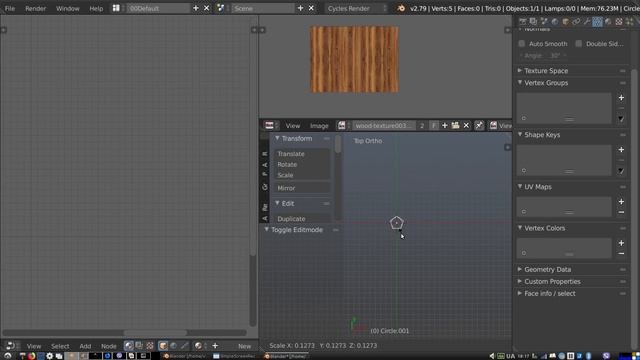
Task: Open the Material properties tab icon
Action: 608,22
